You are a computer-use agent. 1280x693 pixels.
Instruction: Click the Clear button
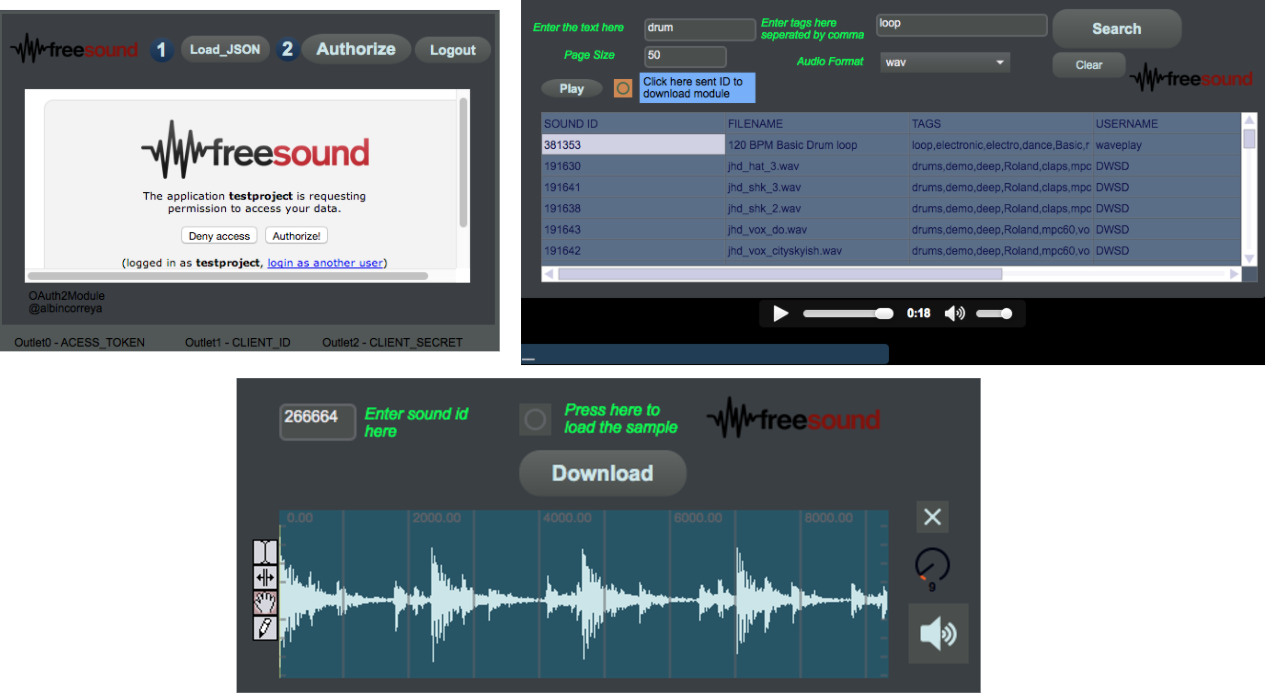pyautogui.click(x=1089, y=65)
